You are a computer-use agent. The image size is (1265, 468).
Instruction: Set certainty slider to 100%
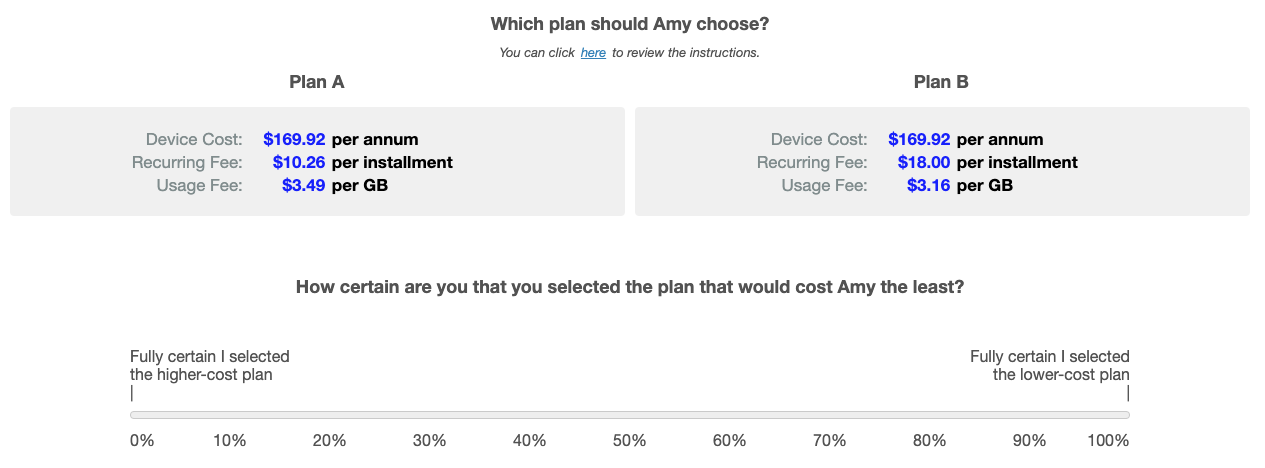(1128, 415)
